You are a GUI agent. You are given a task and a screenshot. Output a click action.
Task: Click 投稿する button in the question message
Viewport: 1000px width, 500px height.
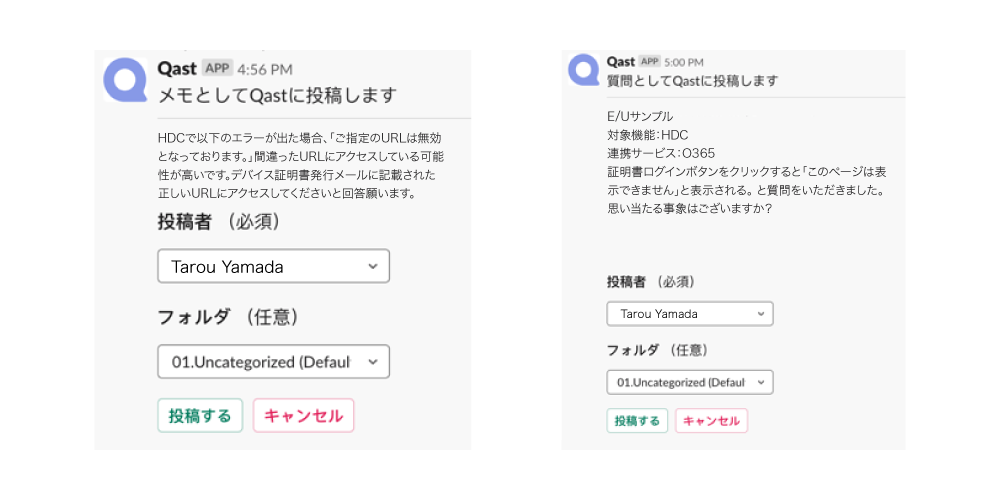[637, 421]
